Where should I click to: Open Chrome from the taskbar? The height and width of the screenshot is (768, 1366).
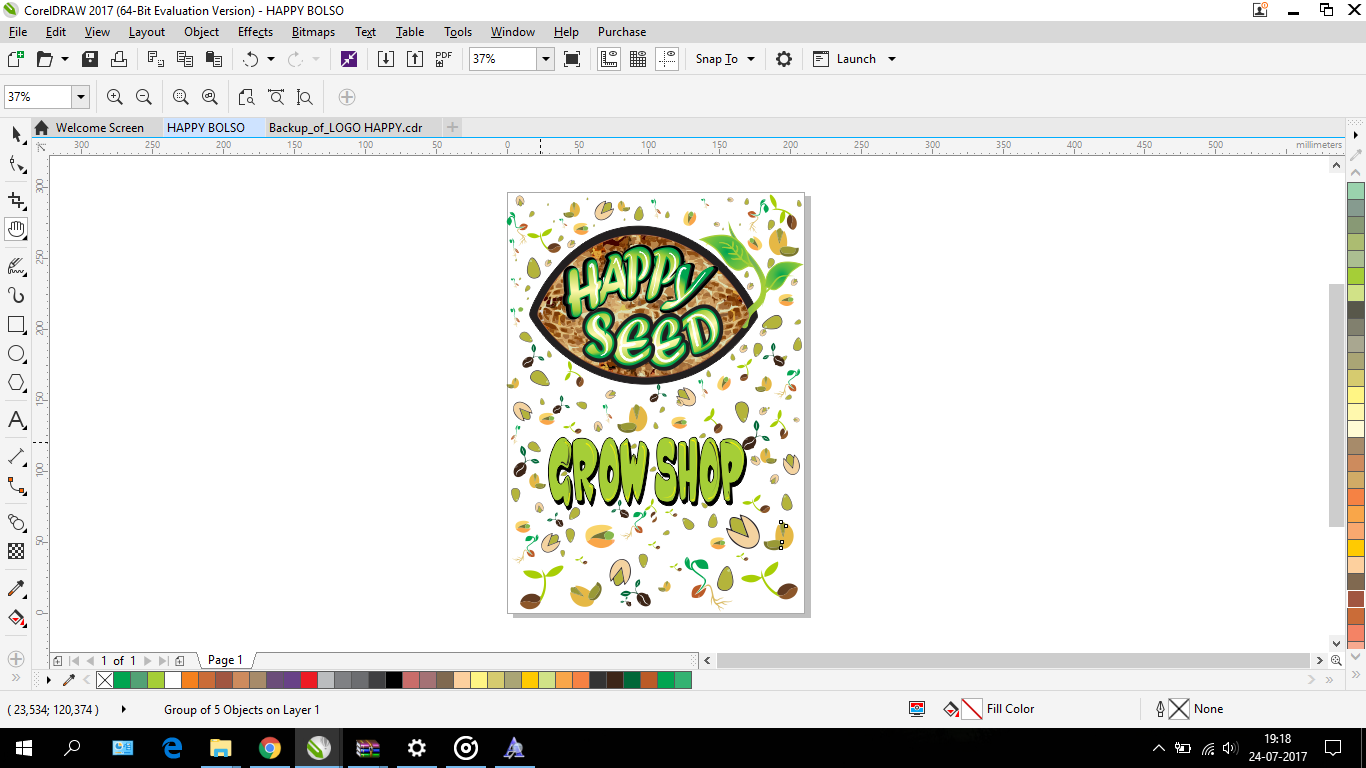point(269,747)
